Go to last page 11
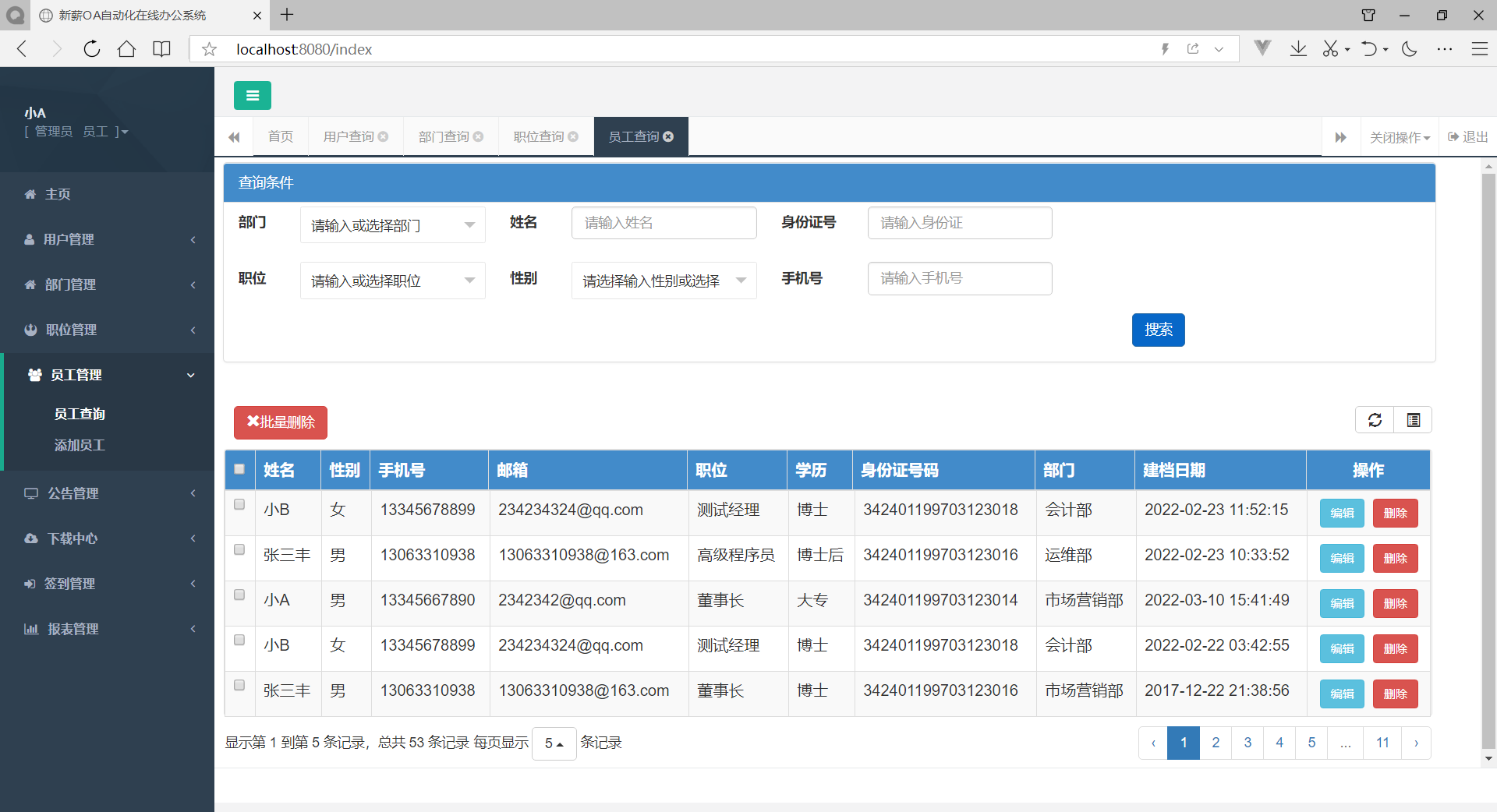 (x=1382, y=743)
